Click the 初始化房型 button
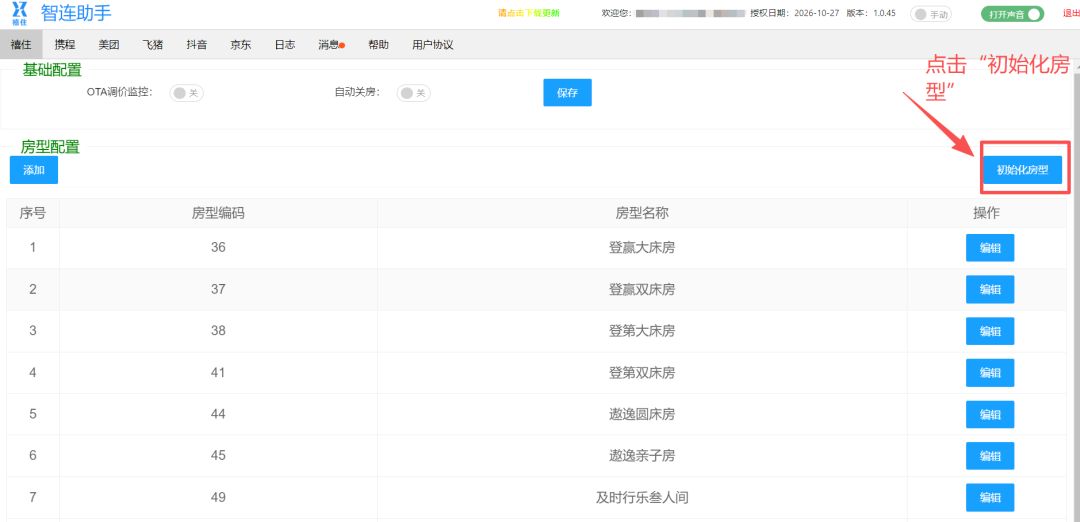The height and width of the screenshot is (522, 1080). point(1022,170)
